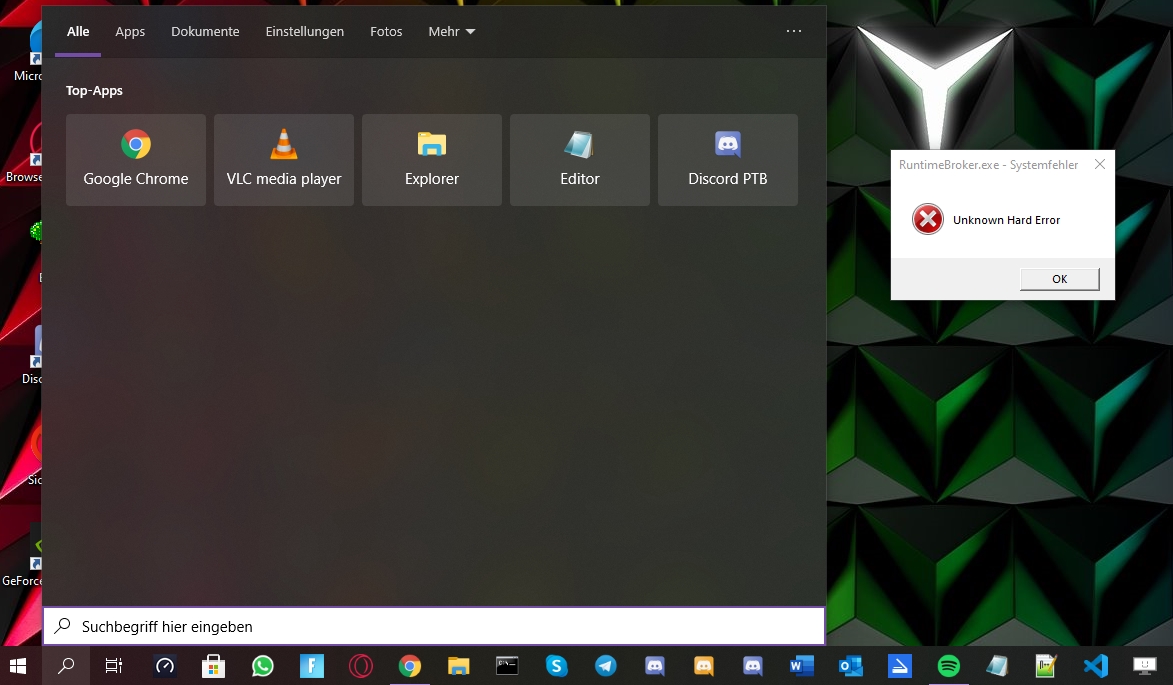
Task: Switch to the Alle search tab
Action: 78,31
